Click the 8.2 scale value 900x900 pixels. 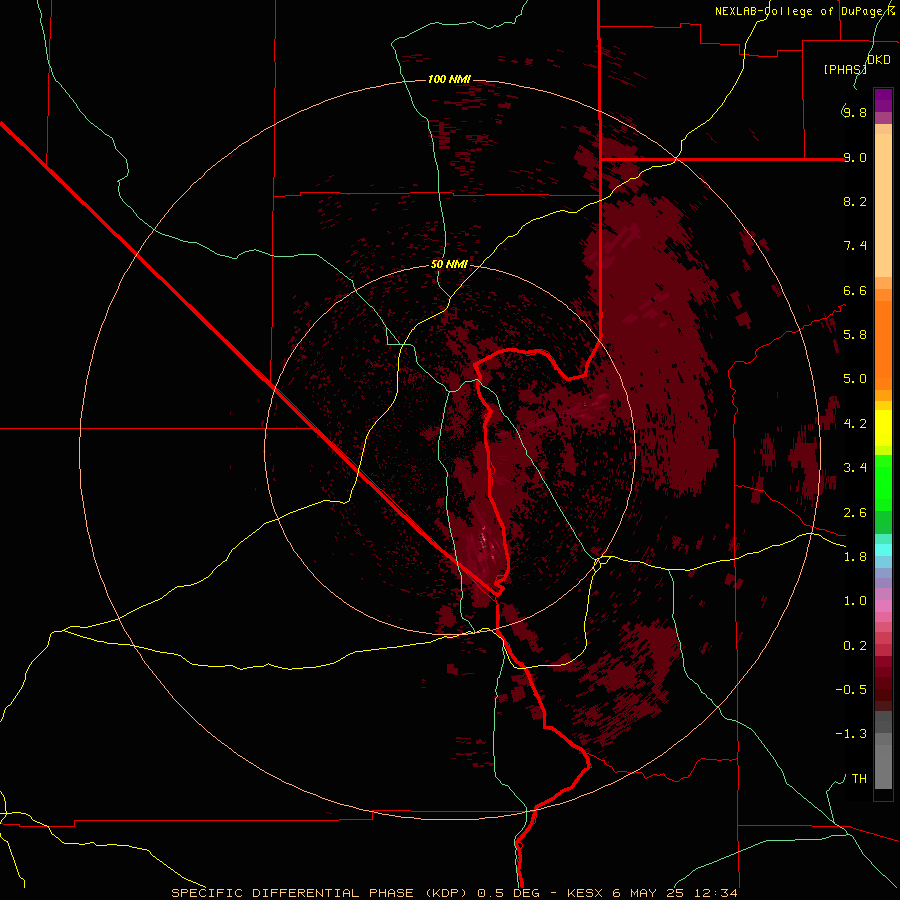pos(855,201)
